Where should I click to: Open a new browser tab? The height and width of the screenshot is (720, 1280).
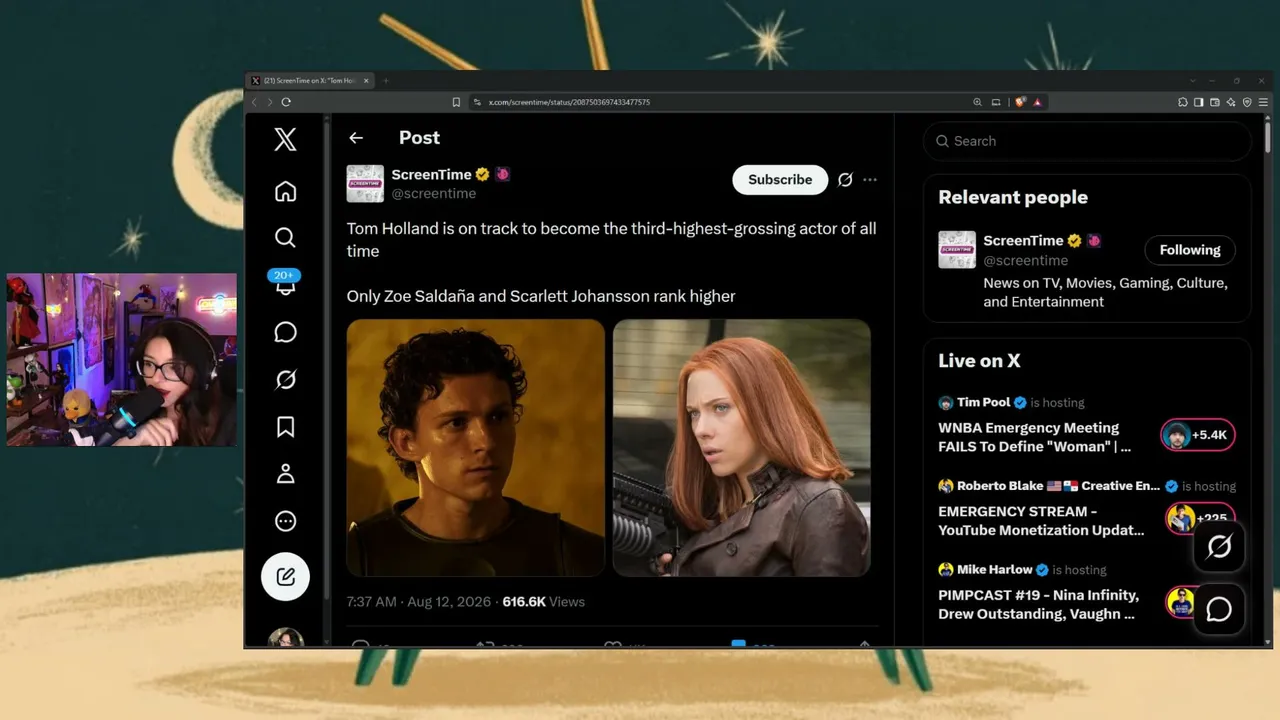click(386, 81)
